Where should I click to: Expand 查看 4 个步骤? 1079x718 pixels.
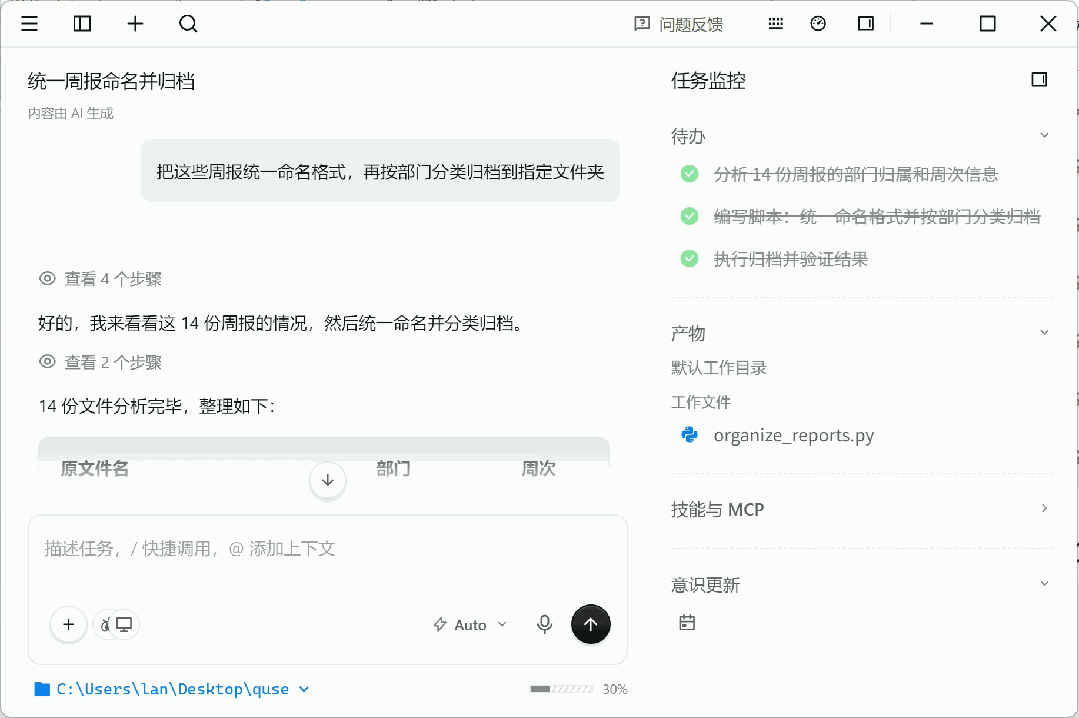100,279
